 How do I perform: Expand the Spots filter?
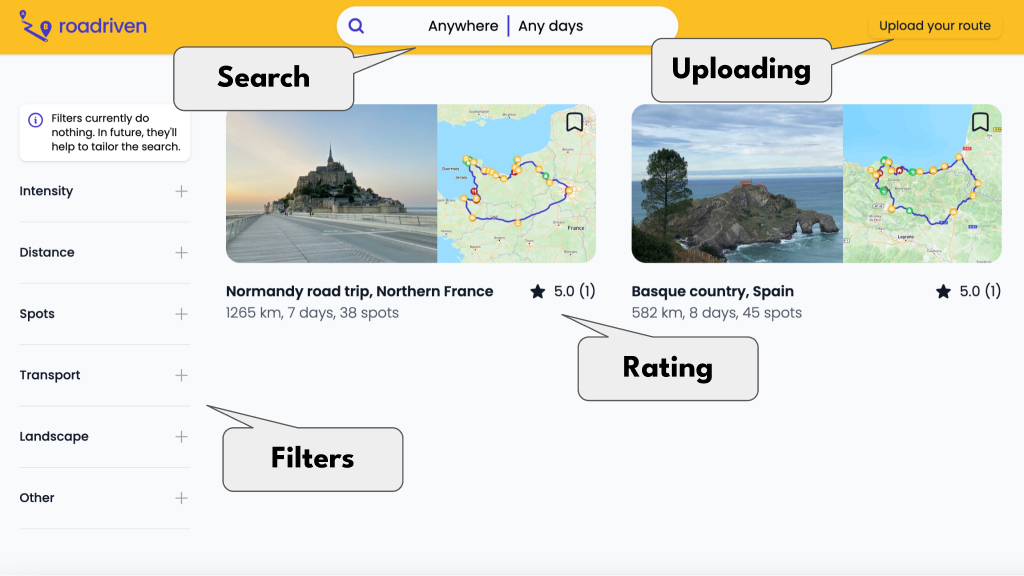tap(181, 314)
